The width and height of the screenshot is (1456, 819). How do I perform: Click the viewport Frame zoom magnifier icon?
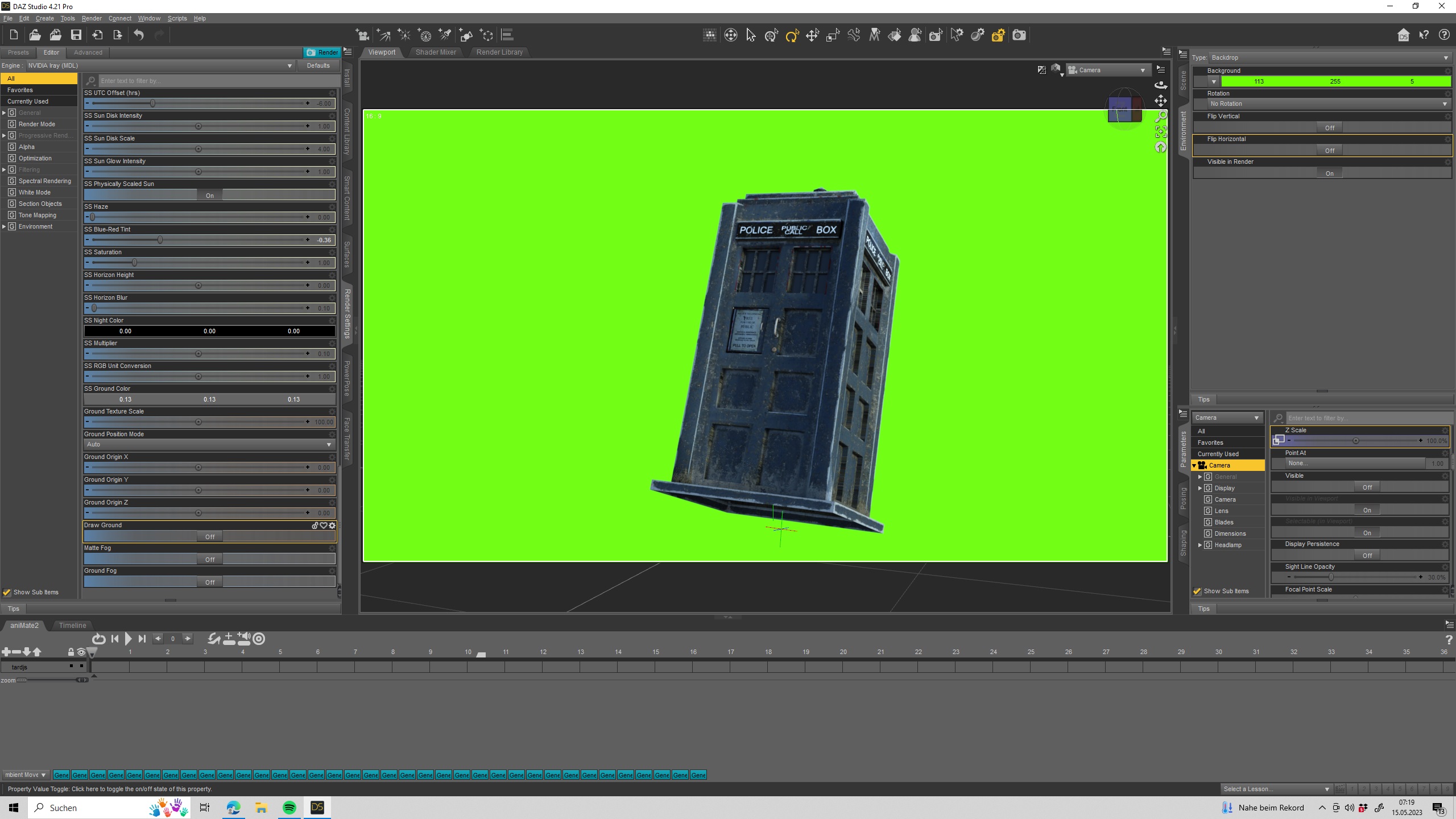[x=1161, y=117]
